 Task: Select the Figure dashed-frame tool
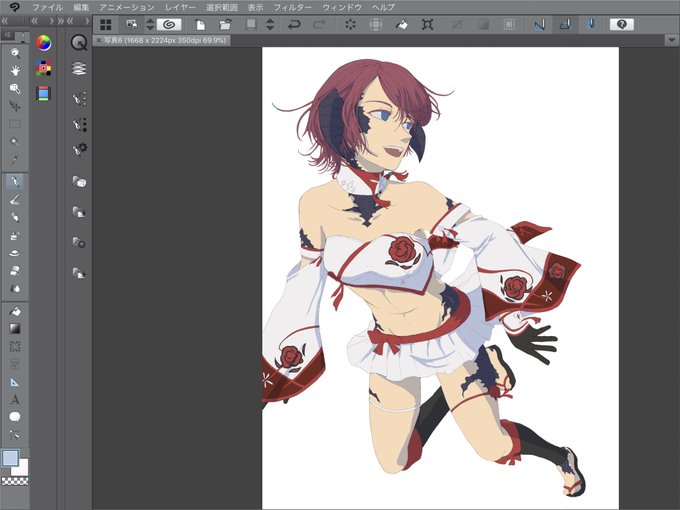coord(15,347)
